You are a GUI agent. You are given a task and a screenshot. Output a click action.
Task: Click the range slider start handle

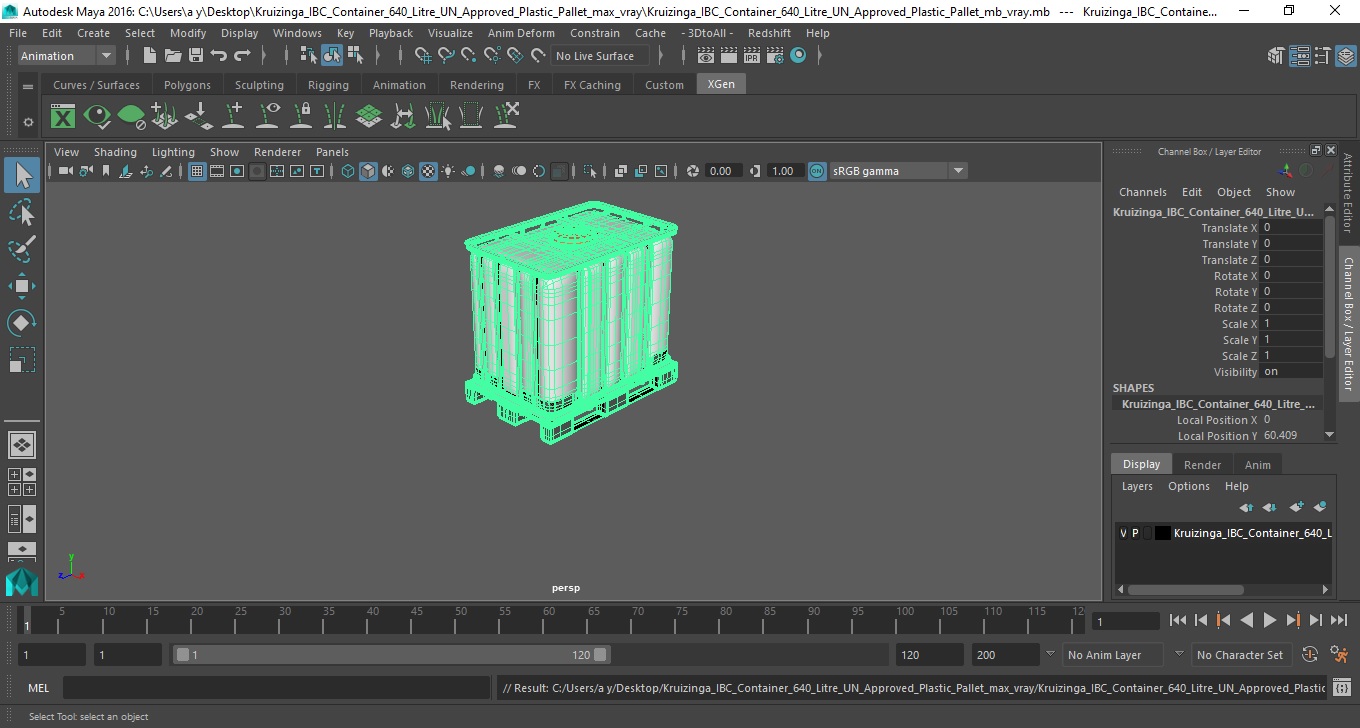[x=182, y=655]
